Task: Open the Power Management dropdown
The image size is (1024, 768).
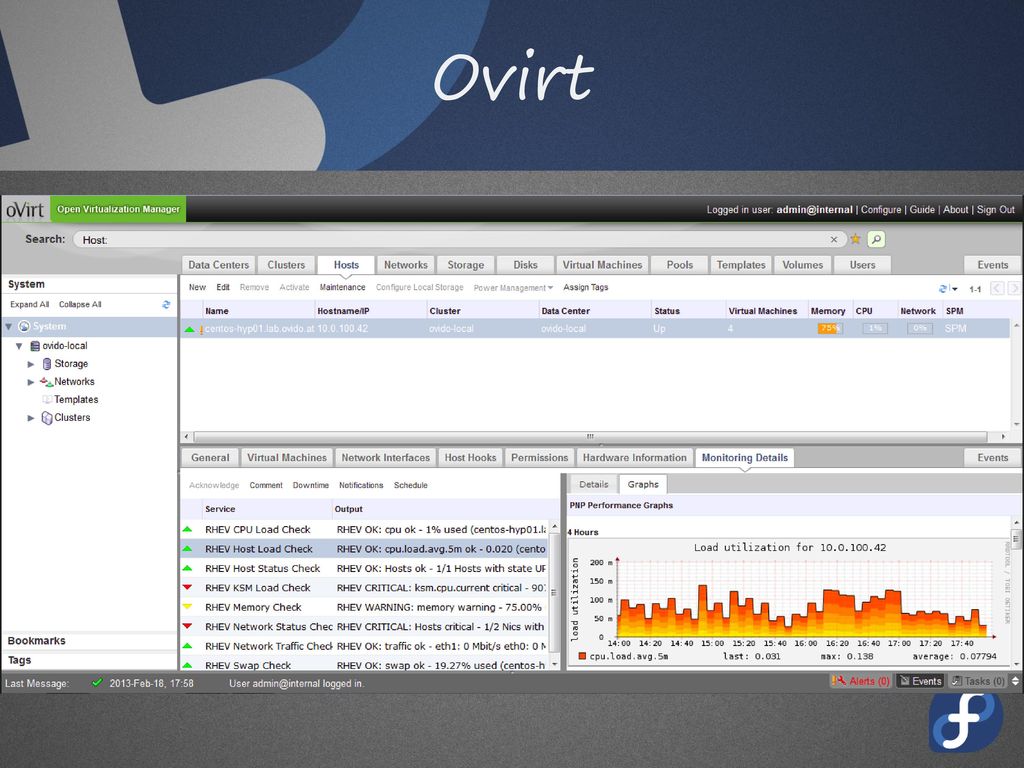Action: tap(513, 287)
